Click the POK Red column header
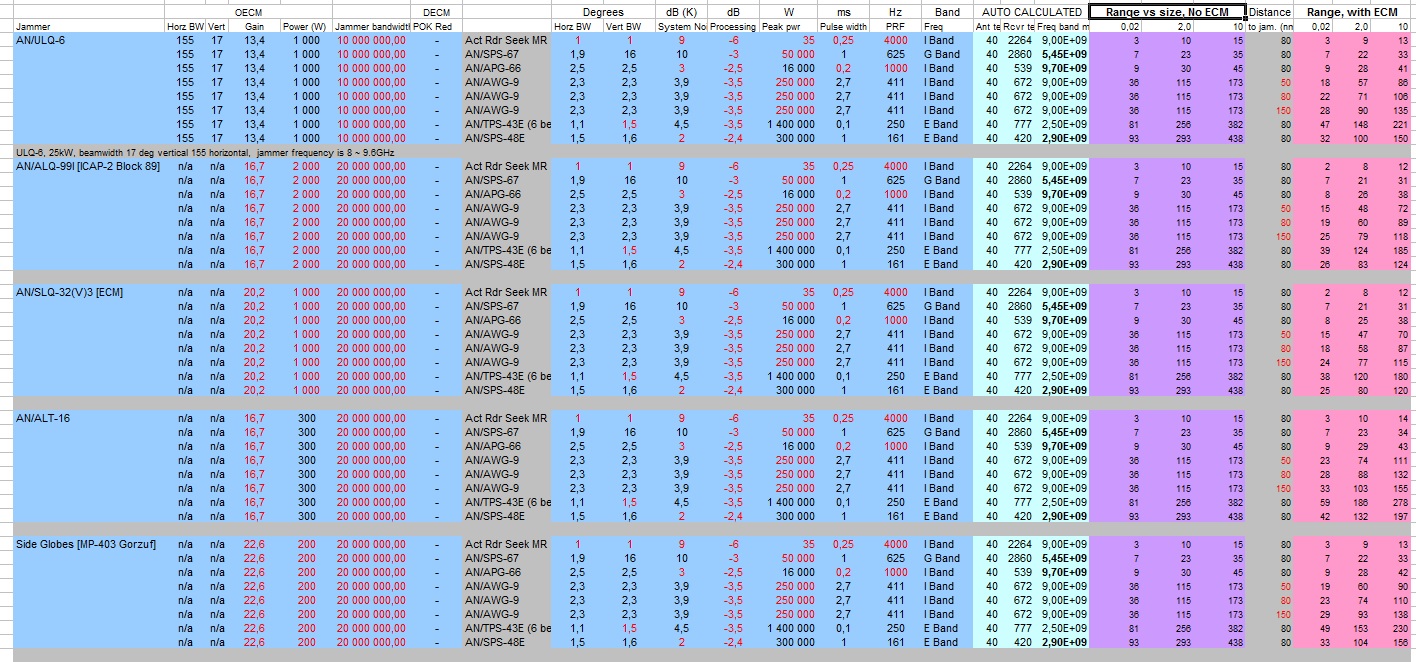 437,26
